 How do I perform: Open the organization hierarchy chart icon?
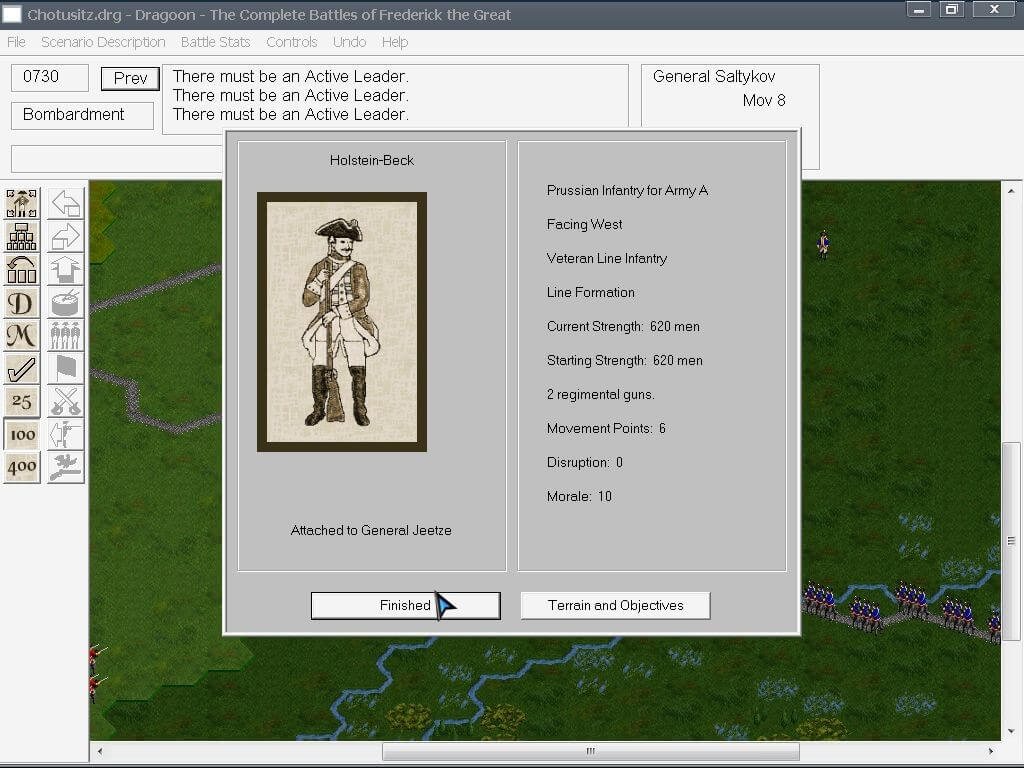point(21,237)
